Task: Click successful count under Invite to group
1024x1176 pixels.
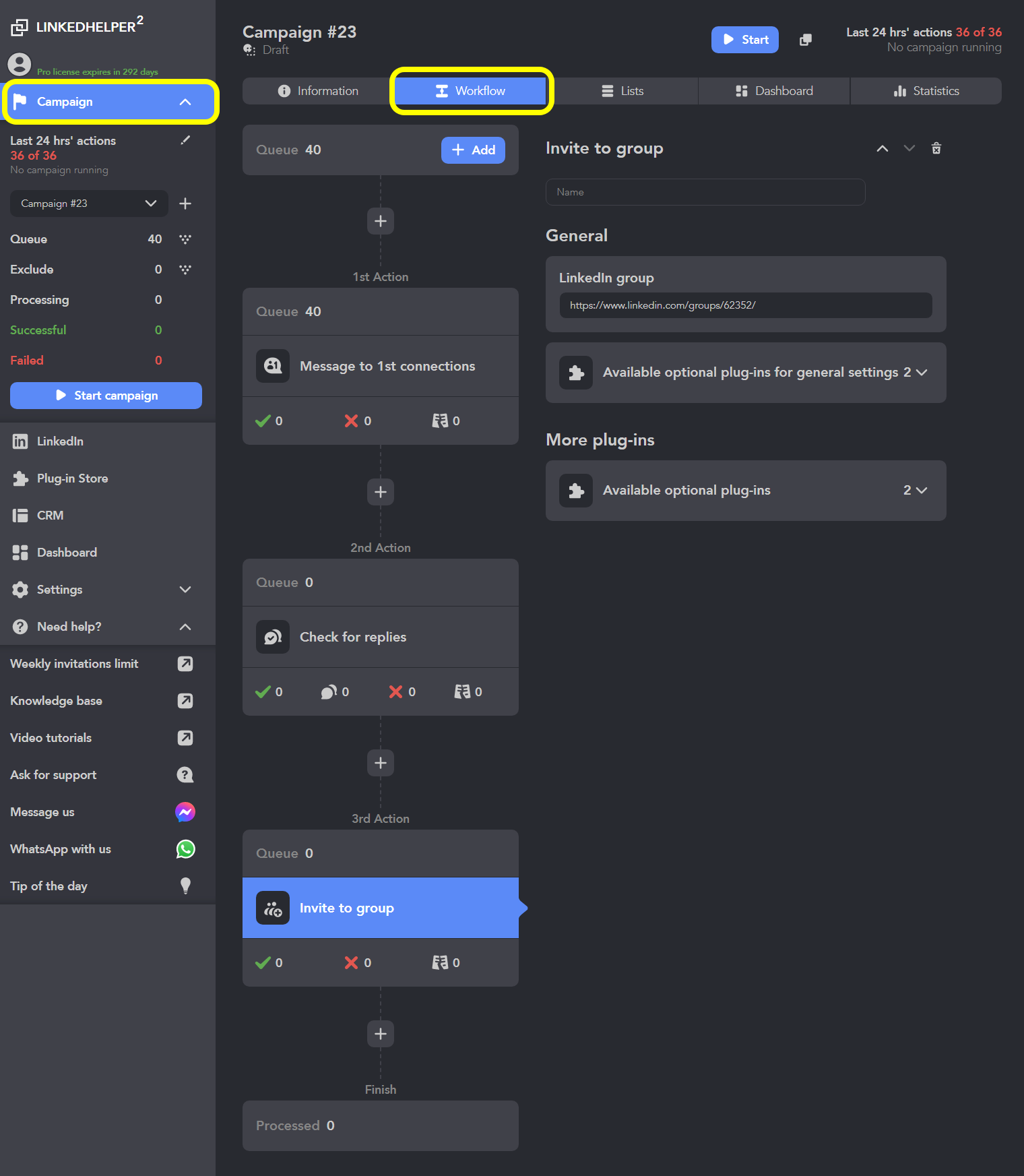Action: 269,963
